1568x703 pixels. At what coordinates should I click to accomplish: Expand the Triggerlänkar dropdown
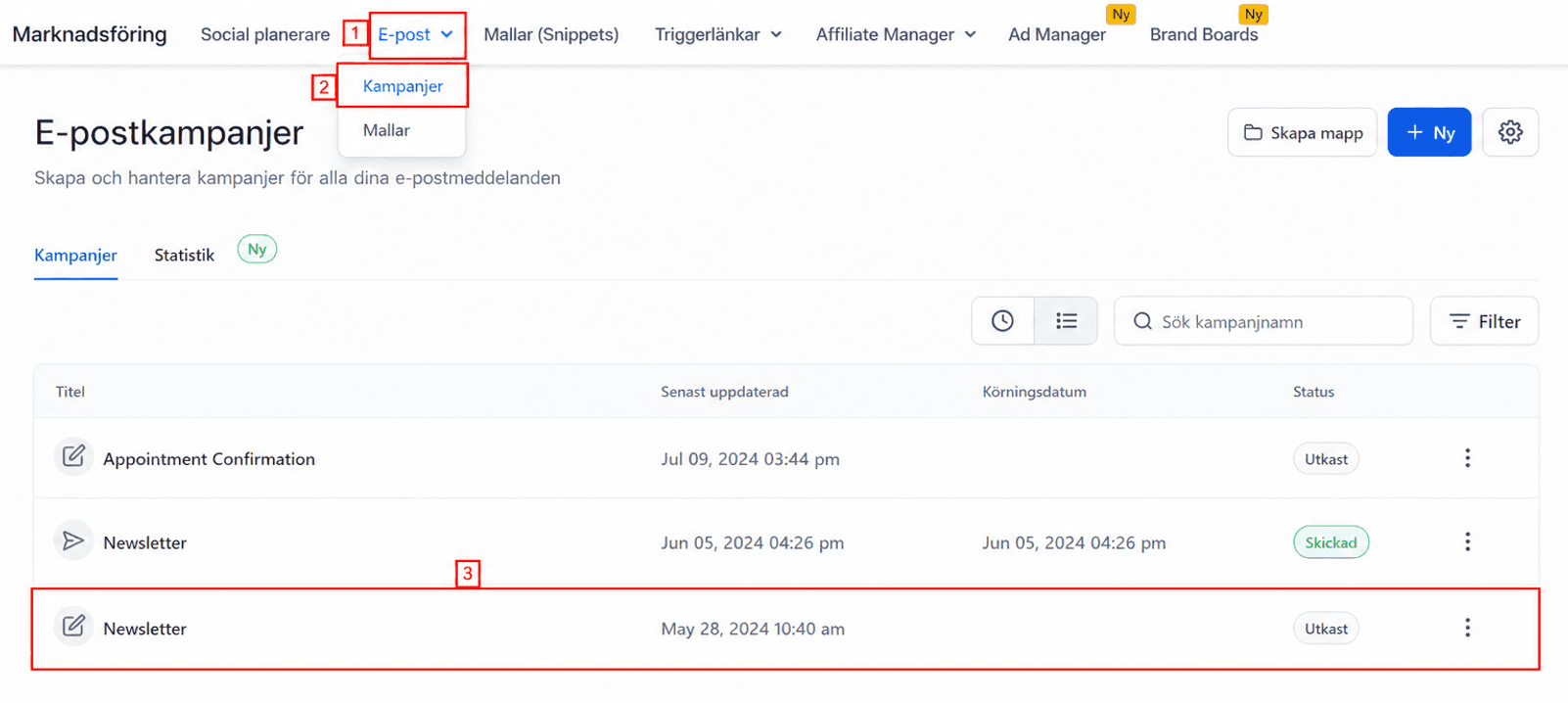718,34
